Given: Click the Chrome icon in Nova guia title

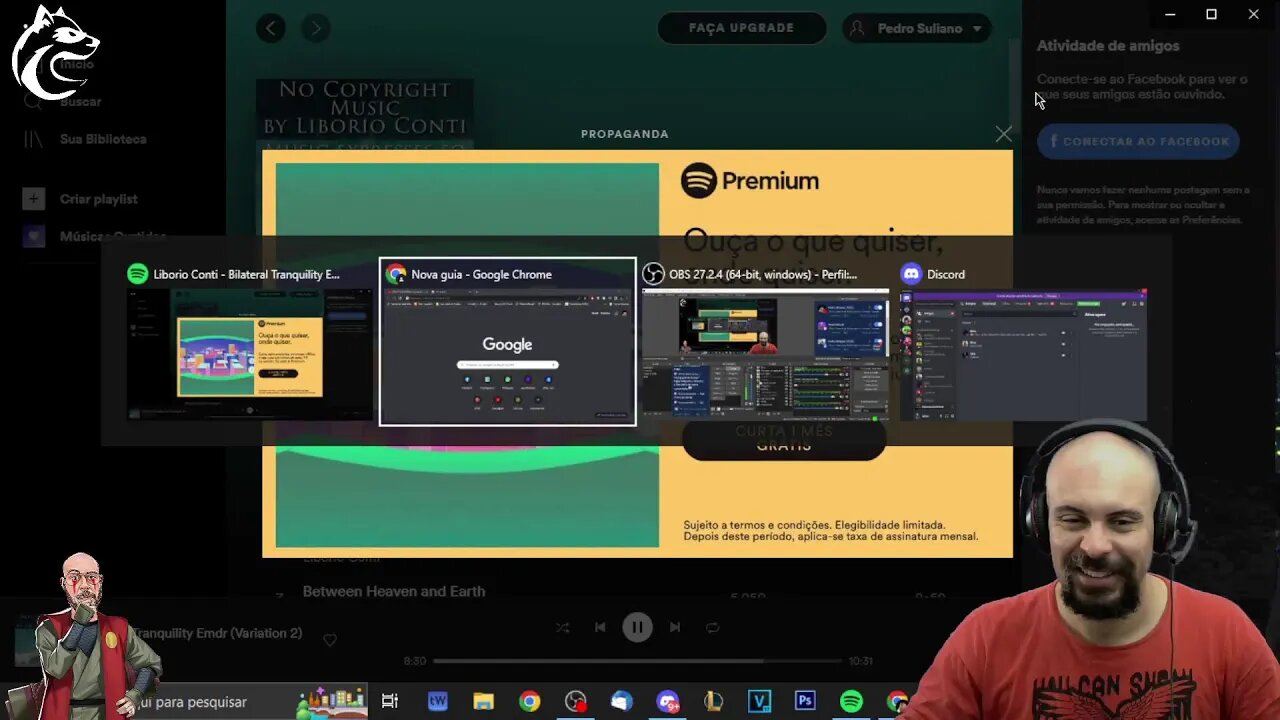Looking at the screenshot, I should [397, 274].
